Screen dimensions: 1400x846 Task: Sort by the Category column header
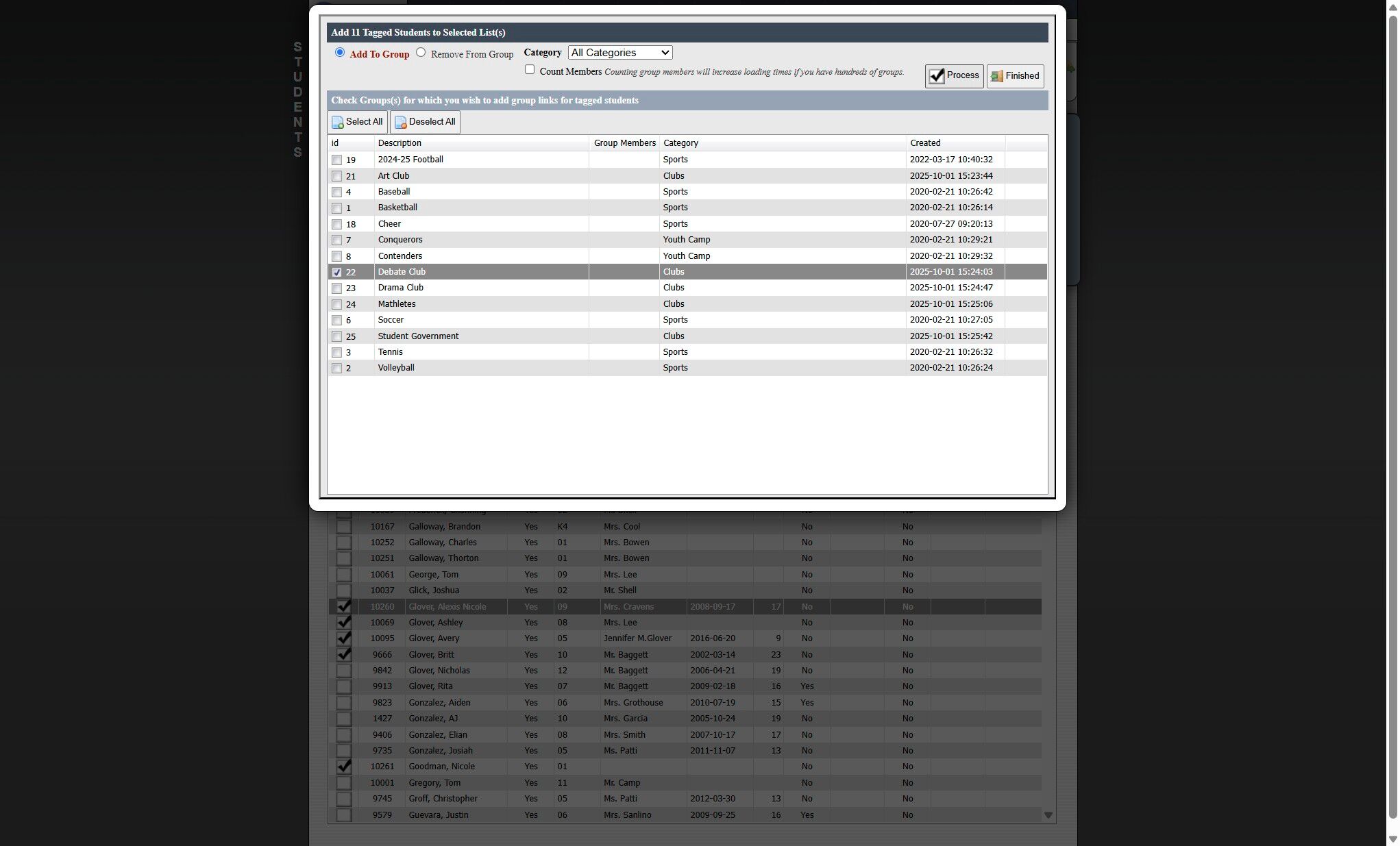pyautogui.click(x=680, y=143)
